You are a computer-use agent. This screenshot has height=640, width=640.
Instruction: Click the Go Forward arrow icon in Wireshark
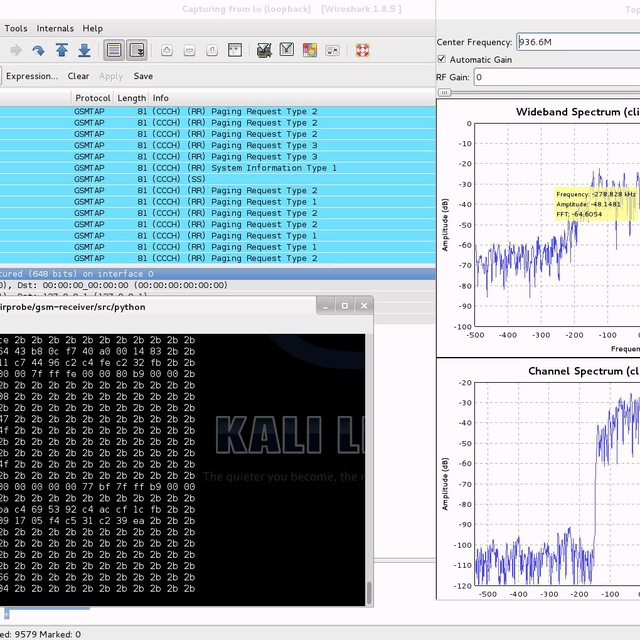16,51
